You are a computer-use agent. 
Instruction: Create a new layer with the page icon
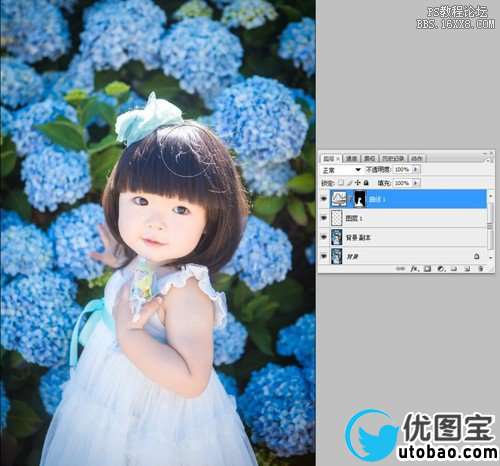coord(468,268)
